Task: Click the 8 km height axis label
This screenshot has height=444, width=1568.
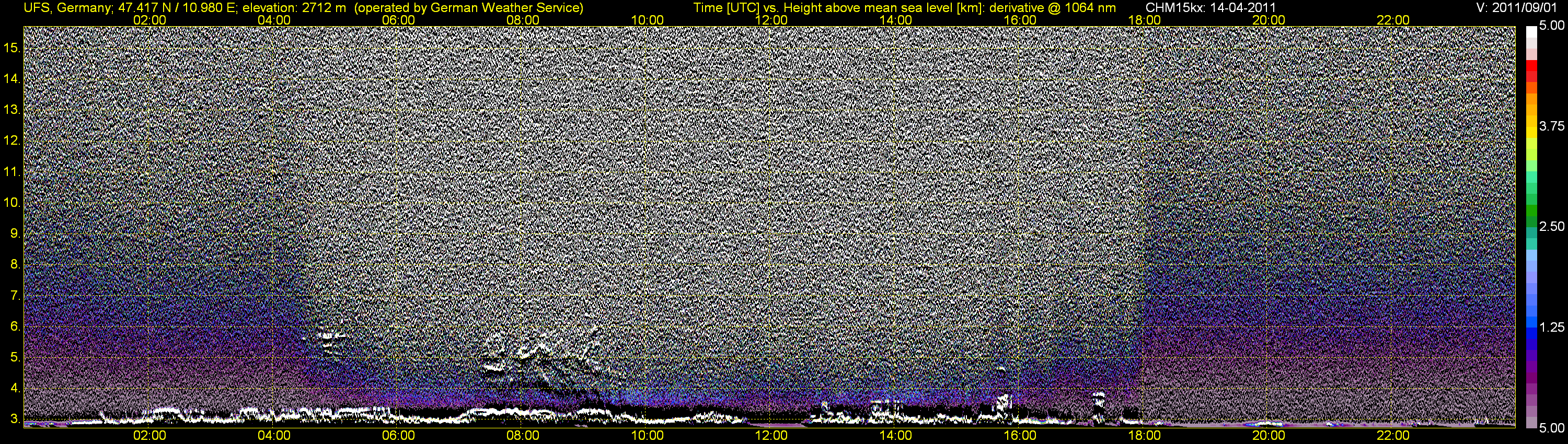Action: pos(15,265)
